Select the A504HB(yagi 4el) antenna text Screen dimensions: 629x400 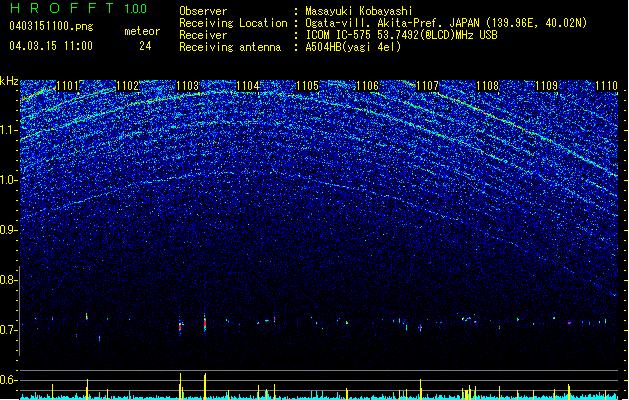(353, 47)
